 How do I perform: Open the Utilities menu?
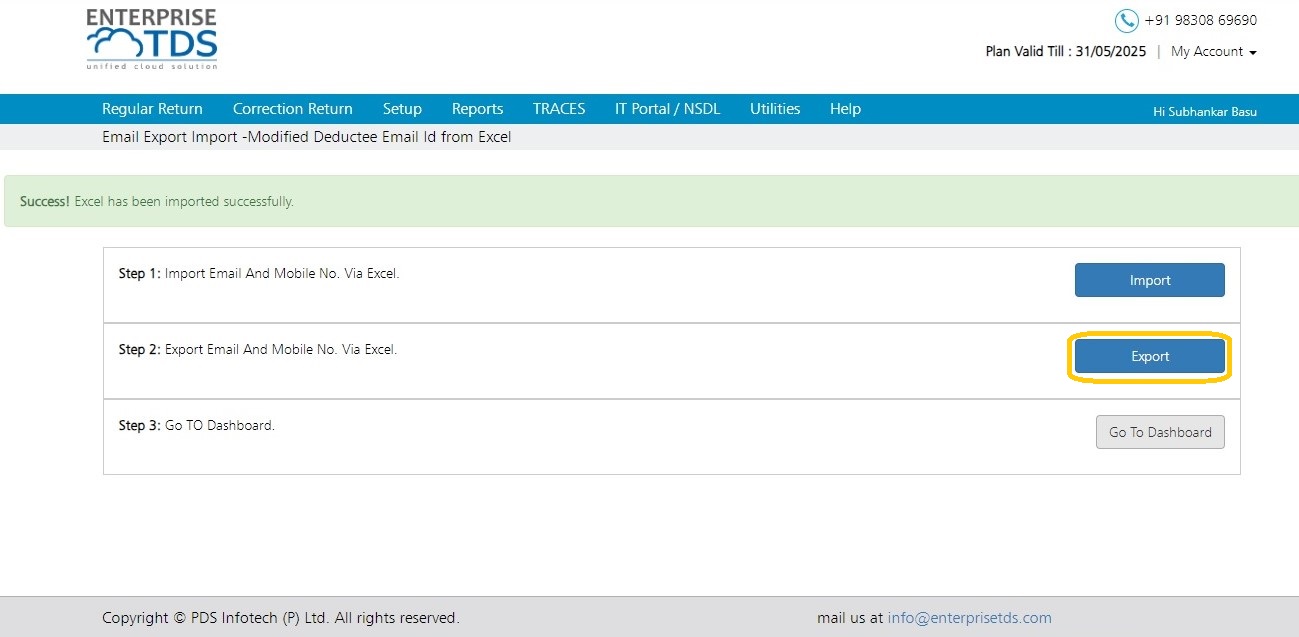pyautogui.click(x=775, y=109)
